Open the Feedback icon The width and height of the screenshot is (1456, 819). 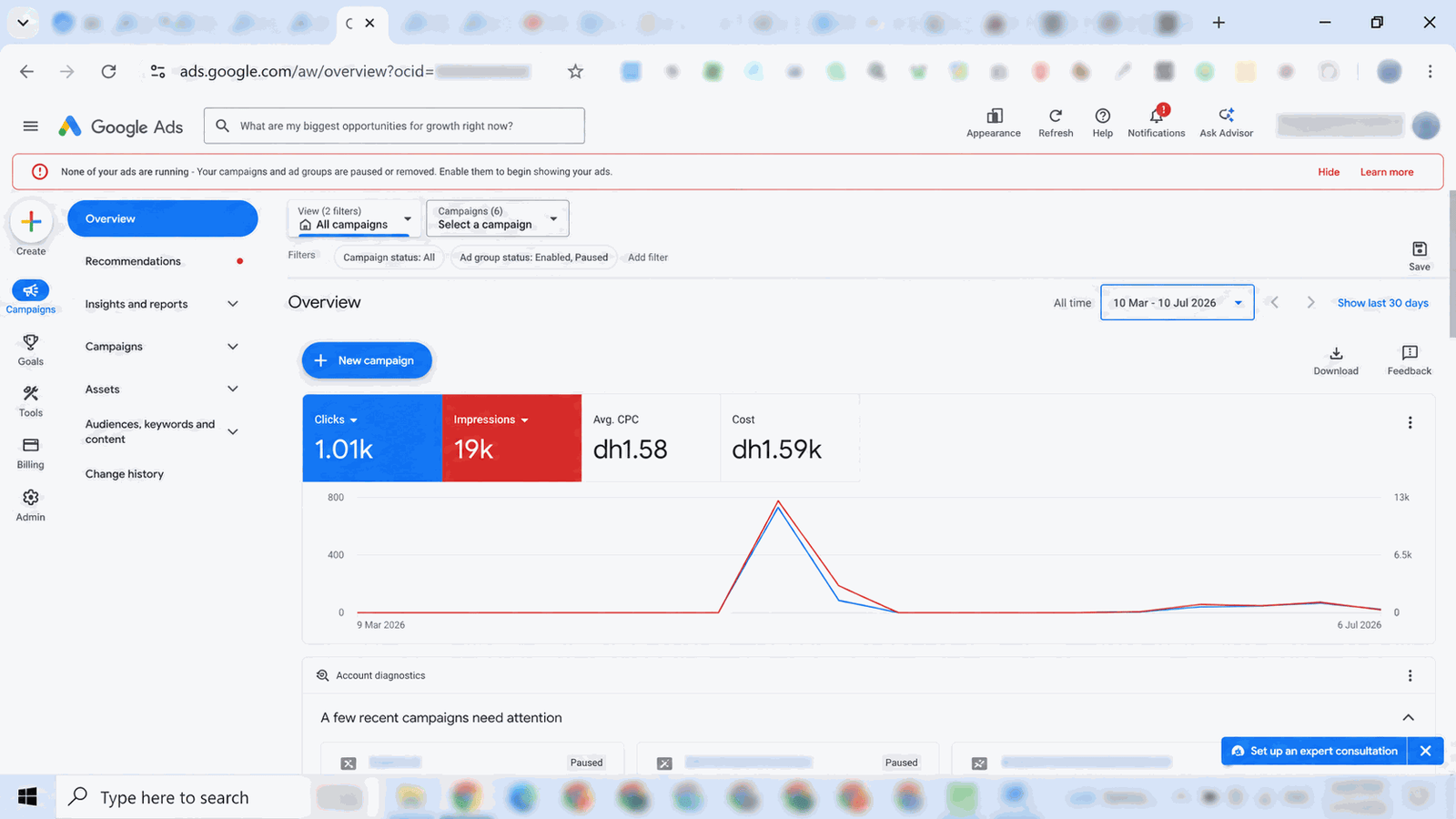click(x=1410, y=360)
